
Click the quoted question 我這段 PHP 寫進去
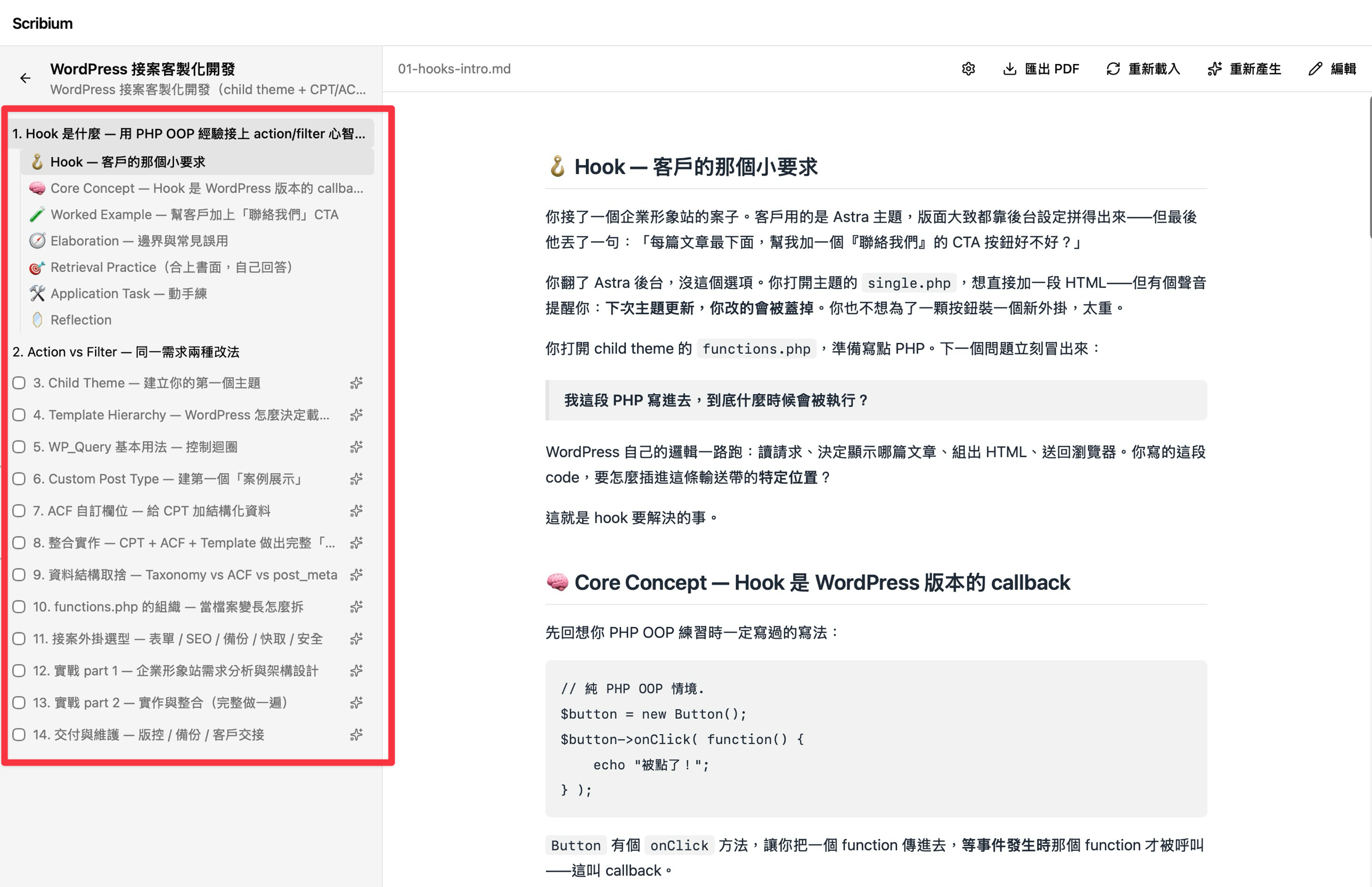point(716,400)
